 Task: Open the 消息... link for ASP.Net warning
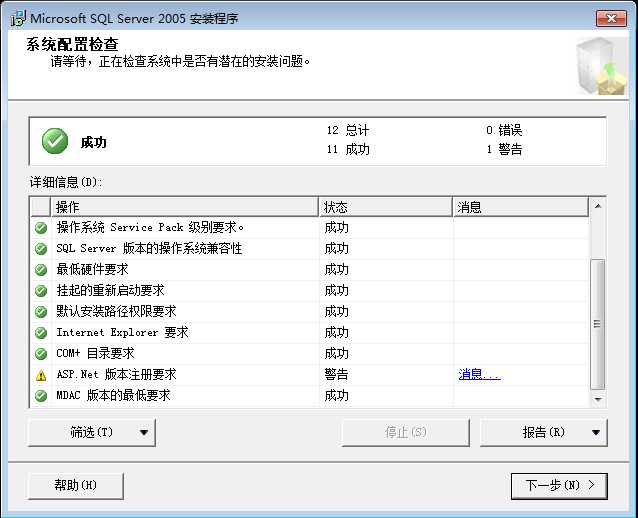pos(479,374)
